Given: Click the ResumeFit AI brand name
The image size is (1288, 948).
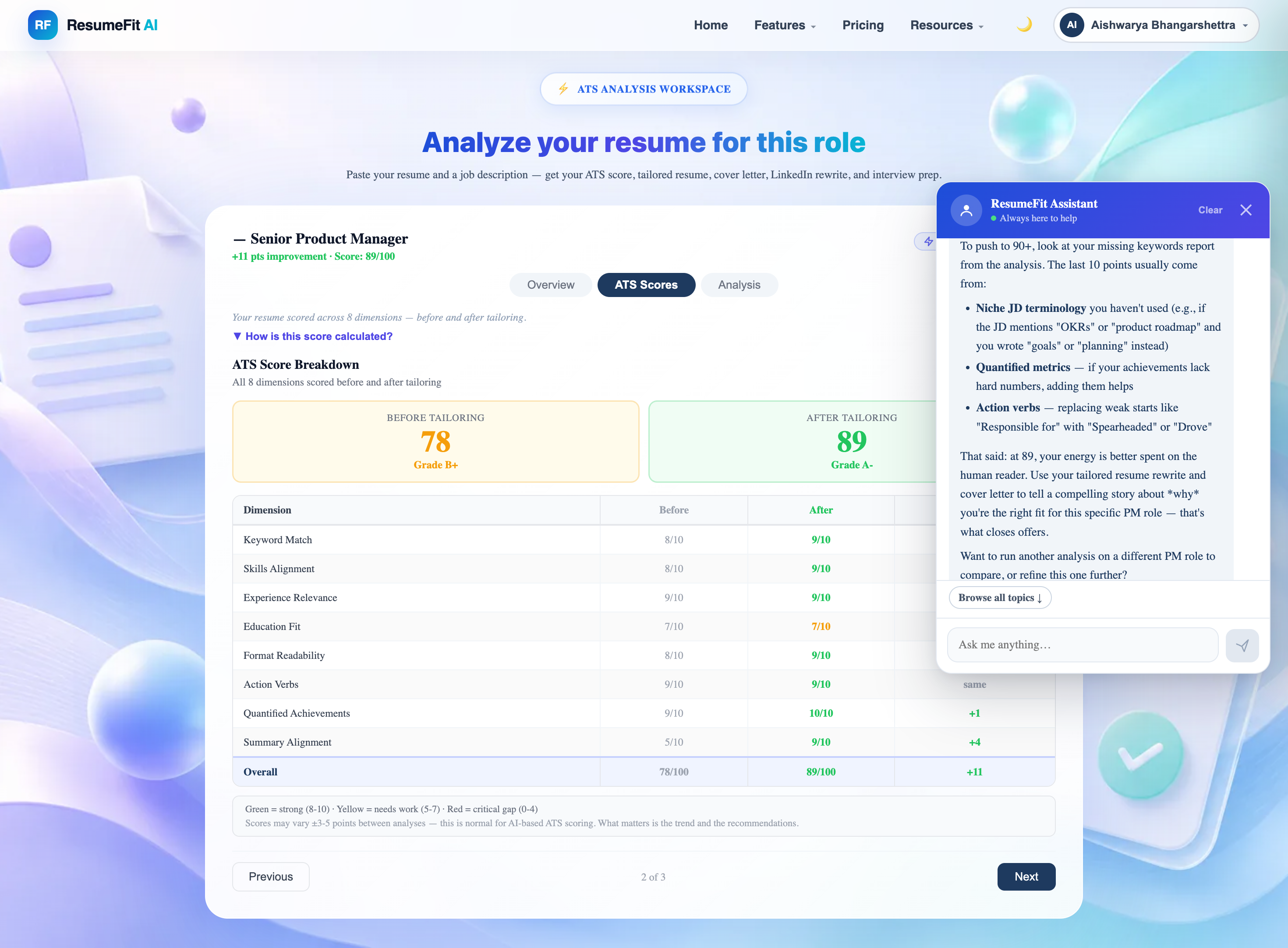Looking at the screenshot, I should click(x=112, y=25).
